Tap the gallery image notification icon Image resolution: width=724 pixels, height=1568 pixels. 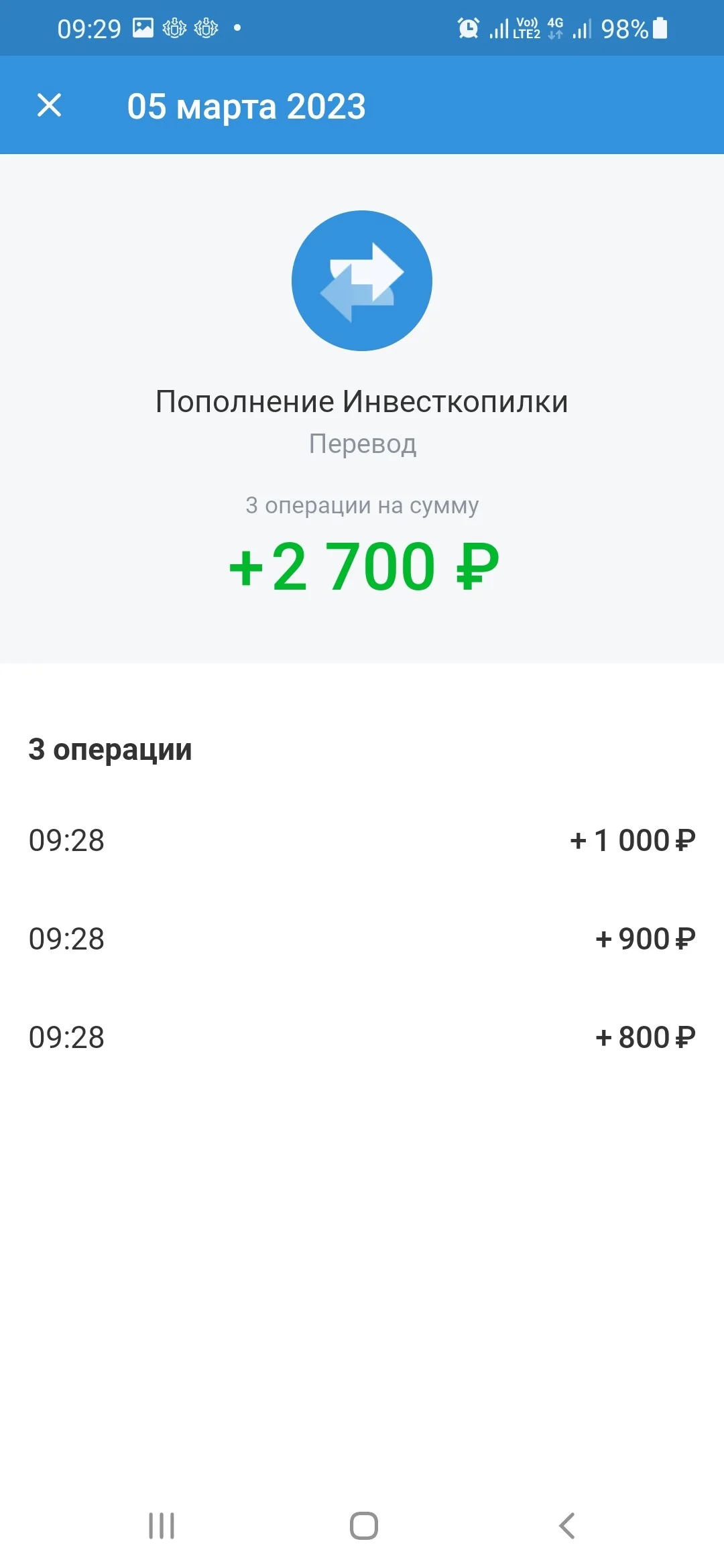coord(143,28)
